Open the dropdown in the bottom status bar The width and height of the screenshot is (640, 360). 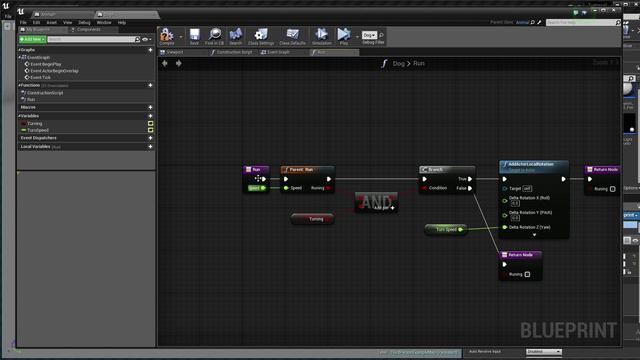click(544, 352)
